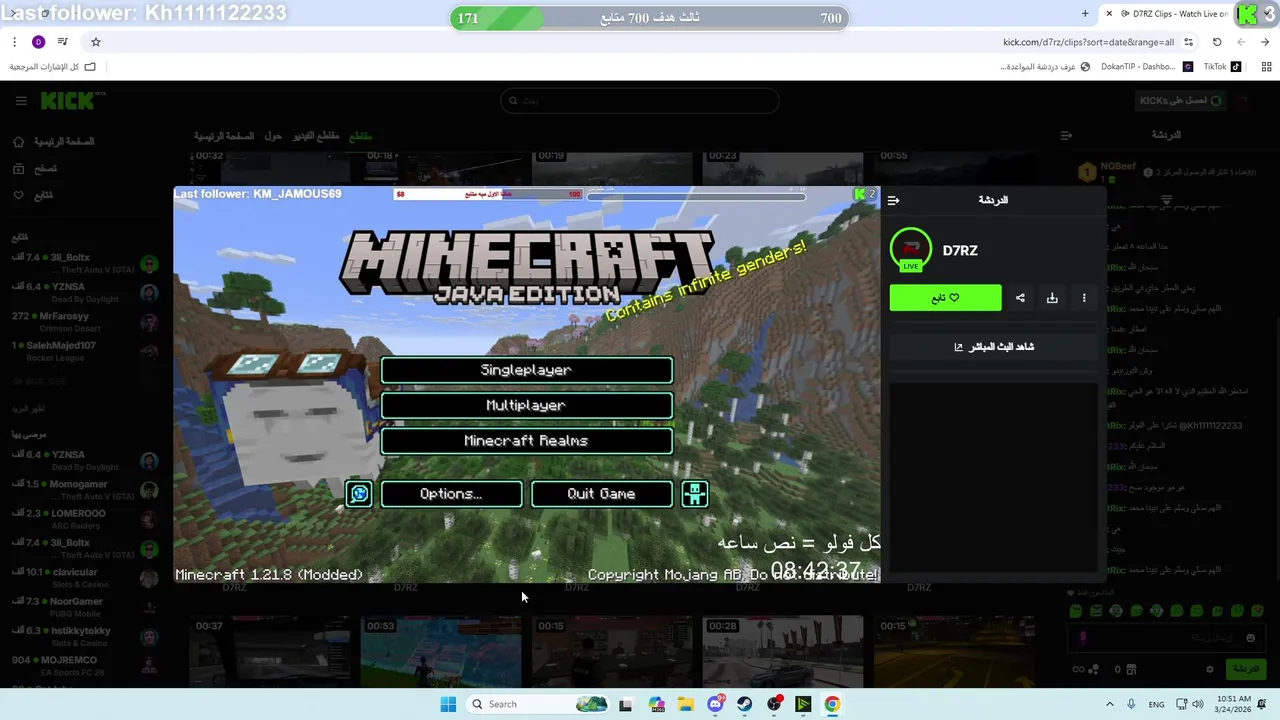Click the Multiplayer button in the clip
The image size is (1280, 720).
pos(526,405)
